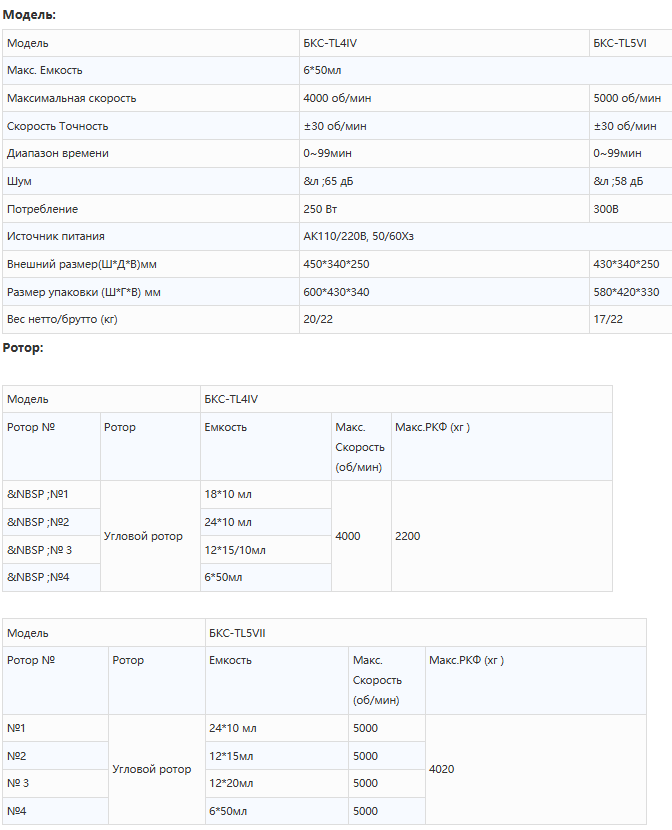Select the "18*10 мл" rotor capacity cell
Screen dimensions: 672x830
228,494
